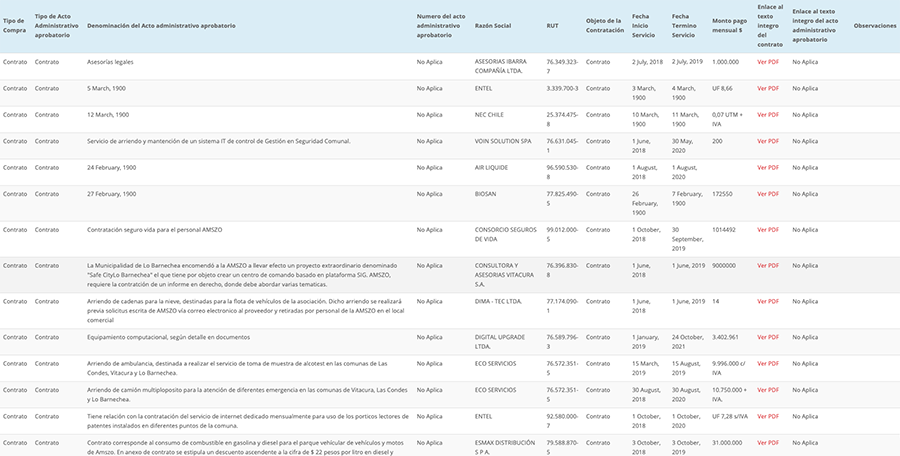Open Ver PDF in BIOSAN row

tap(767, 194)
